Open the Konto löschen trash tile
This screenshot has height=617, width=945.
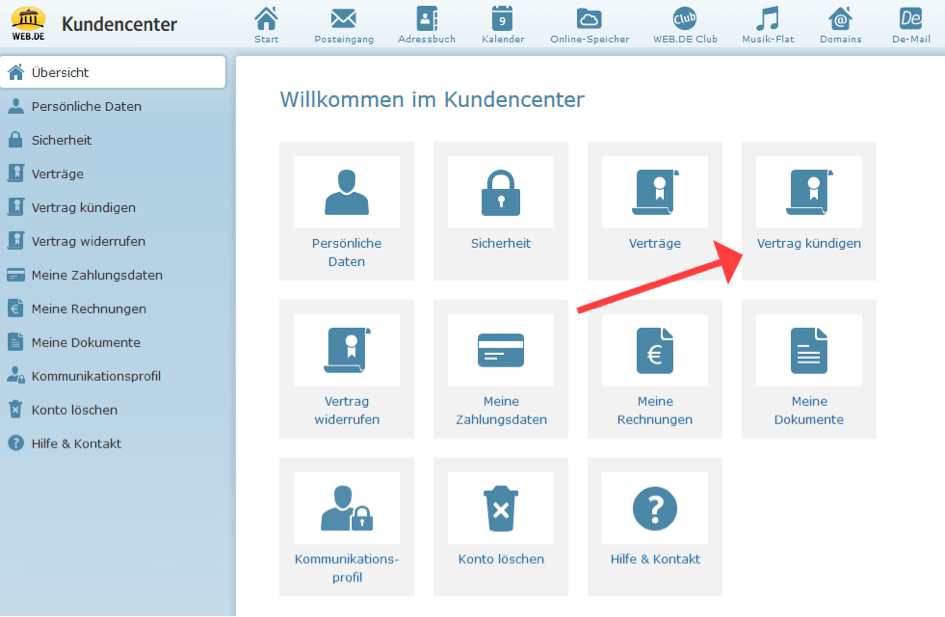click(x=501, y=527)
